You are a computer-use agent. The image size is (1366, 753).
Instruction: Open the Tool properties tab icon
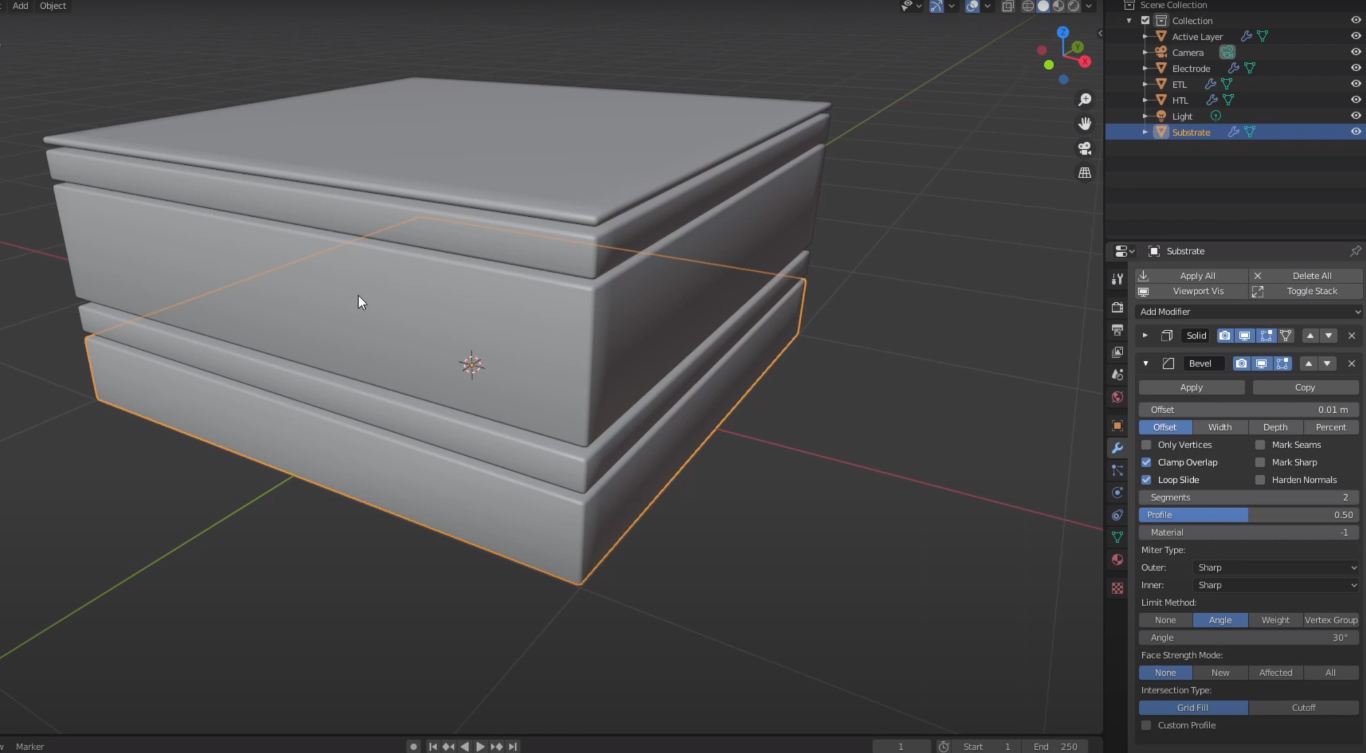tap(1118, 279)
